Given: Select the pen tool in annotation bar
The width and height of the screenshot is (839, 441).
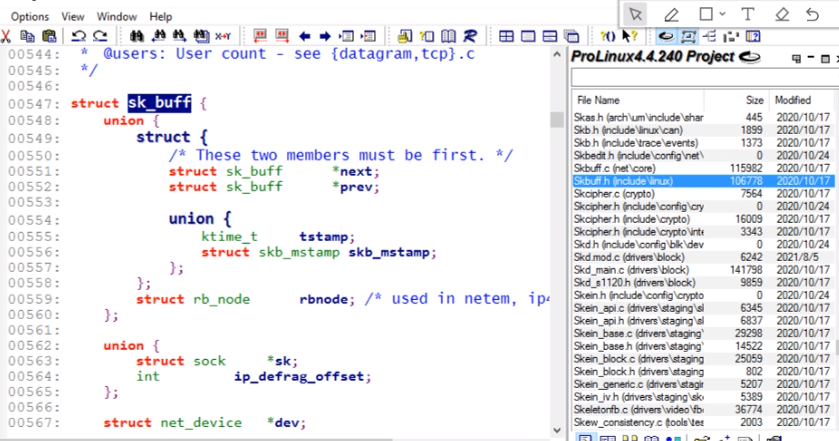Looking at the screenshot, I should click(671, 14).
